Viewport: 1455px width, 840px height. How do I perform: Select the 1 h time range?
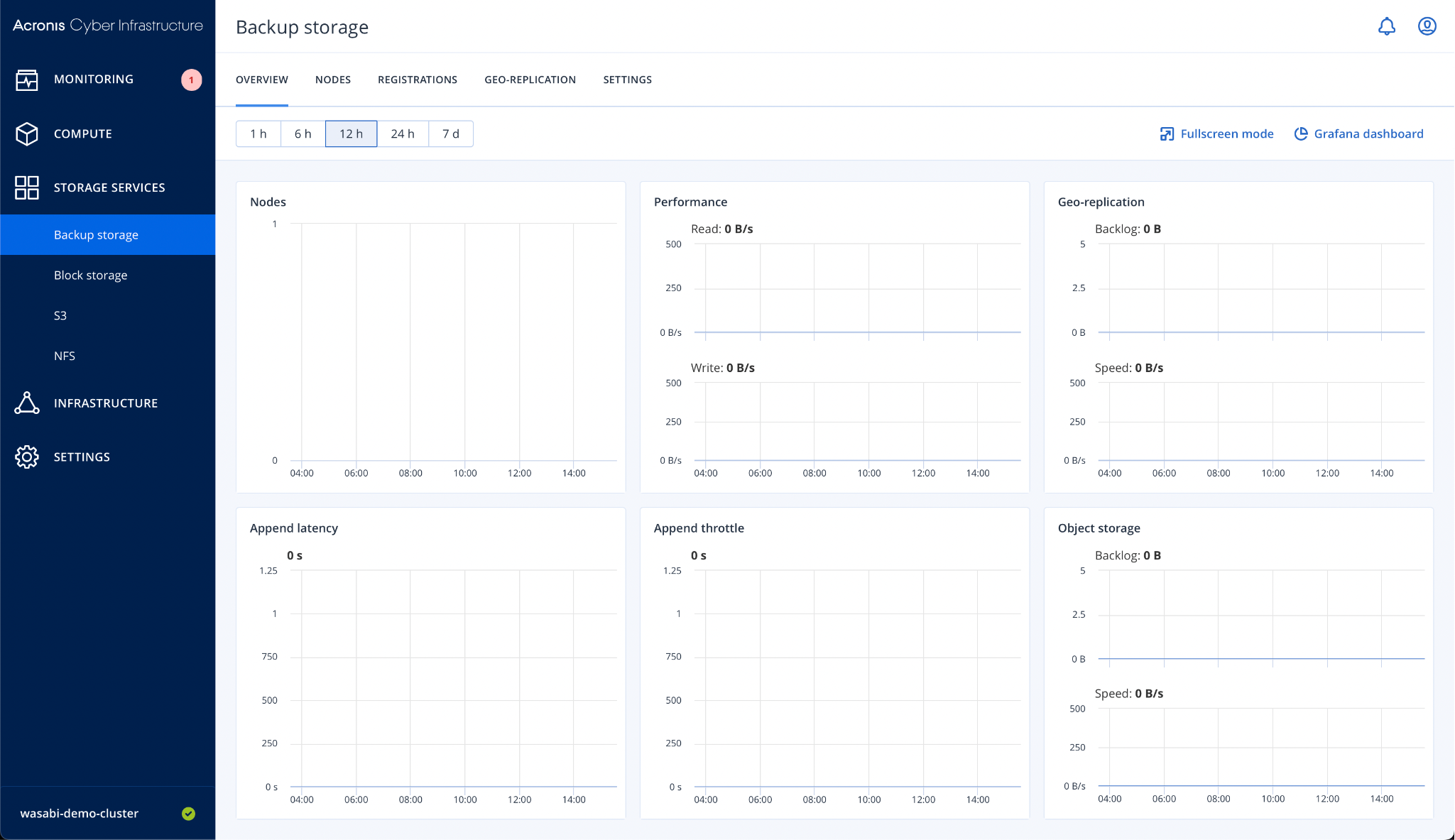[x=258, y=133]
